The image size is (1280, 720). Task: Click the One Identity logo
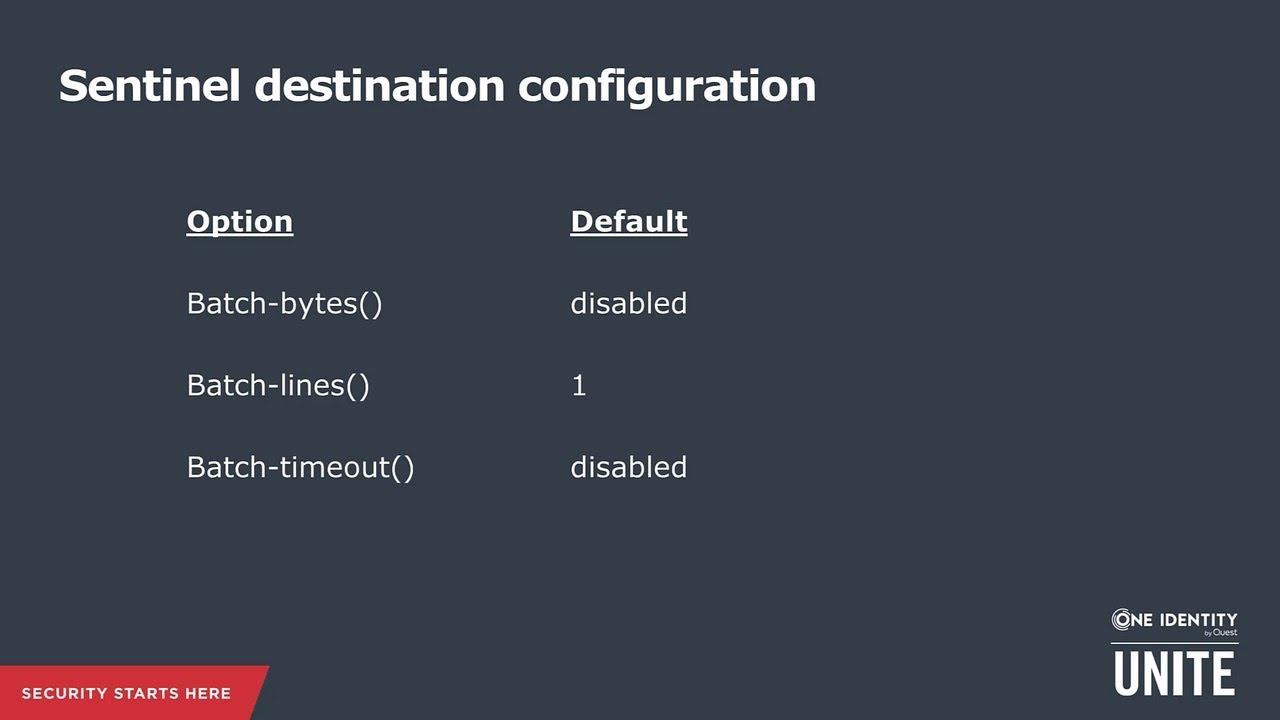[x=1174, y=621]
